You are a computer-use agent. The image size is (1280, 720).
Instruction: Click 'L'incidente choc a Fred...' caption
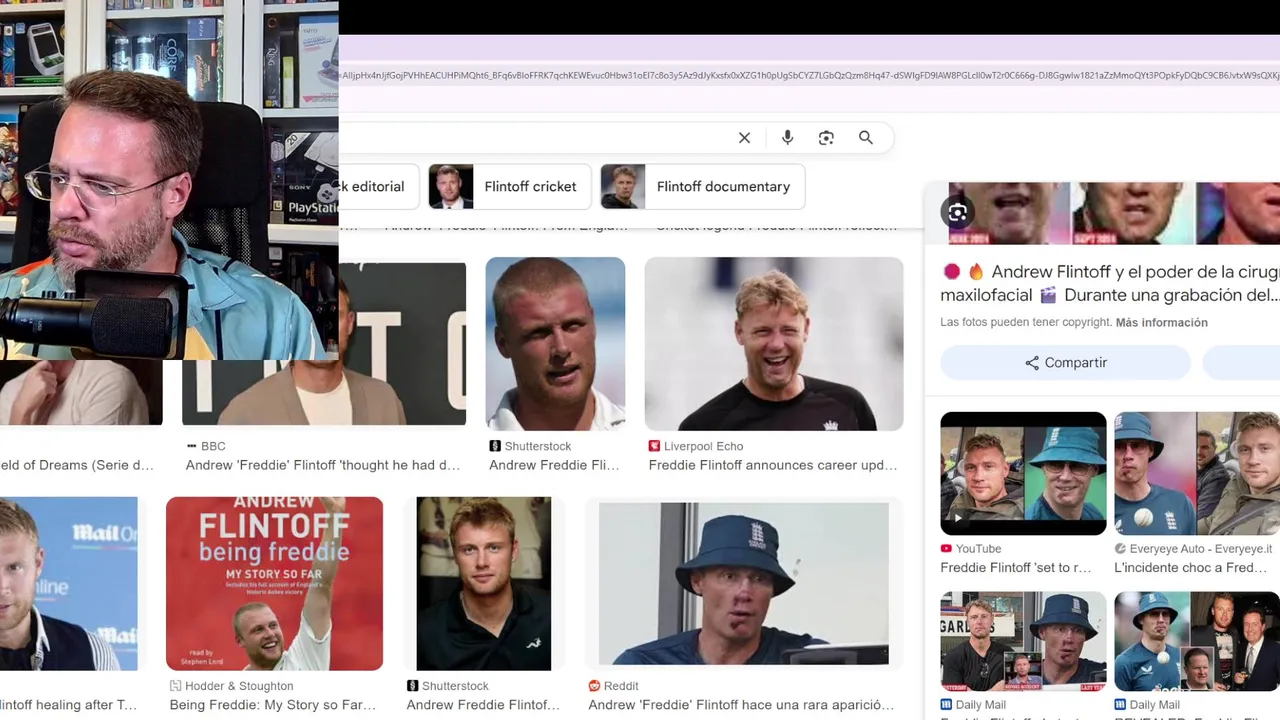(x=1191, y=568)
